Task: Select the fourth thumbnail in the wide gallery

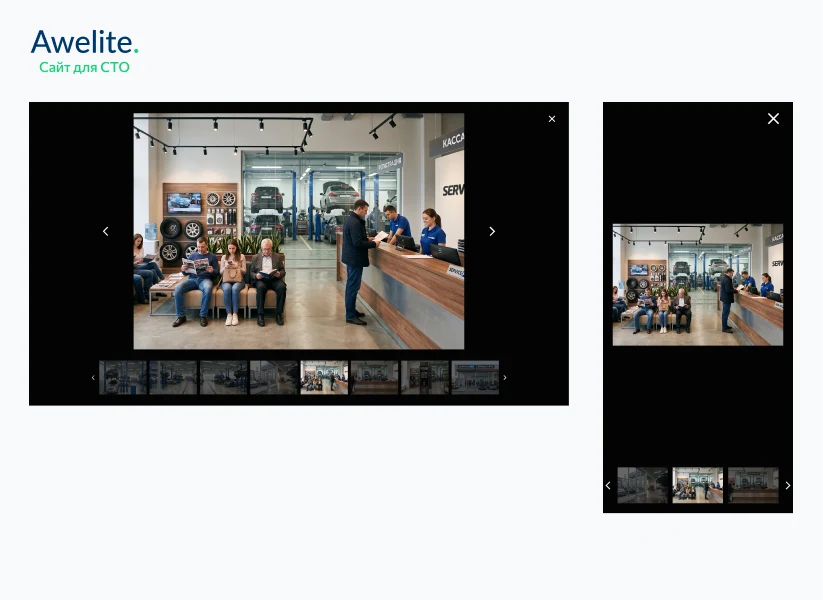Action: (274, 377)
